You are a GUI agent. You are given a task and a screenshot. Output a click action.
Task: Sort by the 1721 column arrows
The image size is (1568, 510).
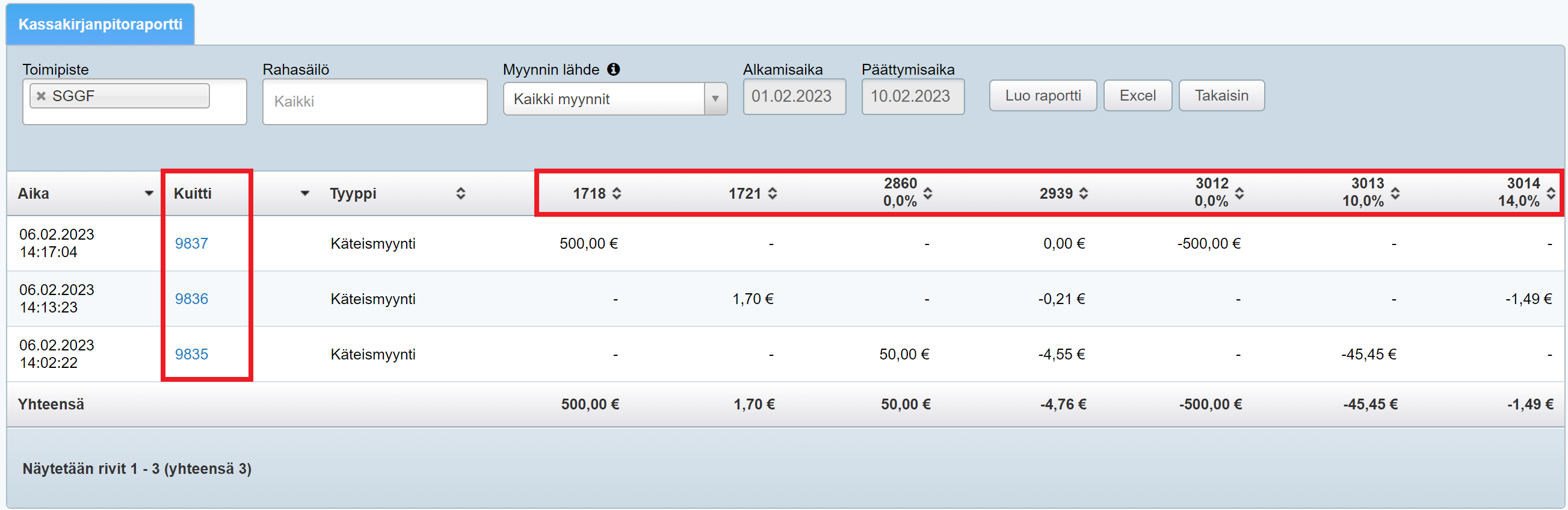[773, 194]
